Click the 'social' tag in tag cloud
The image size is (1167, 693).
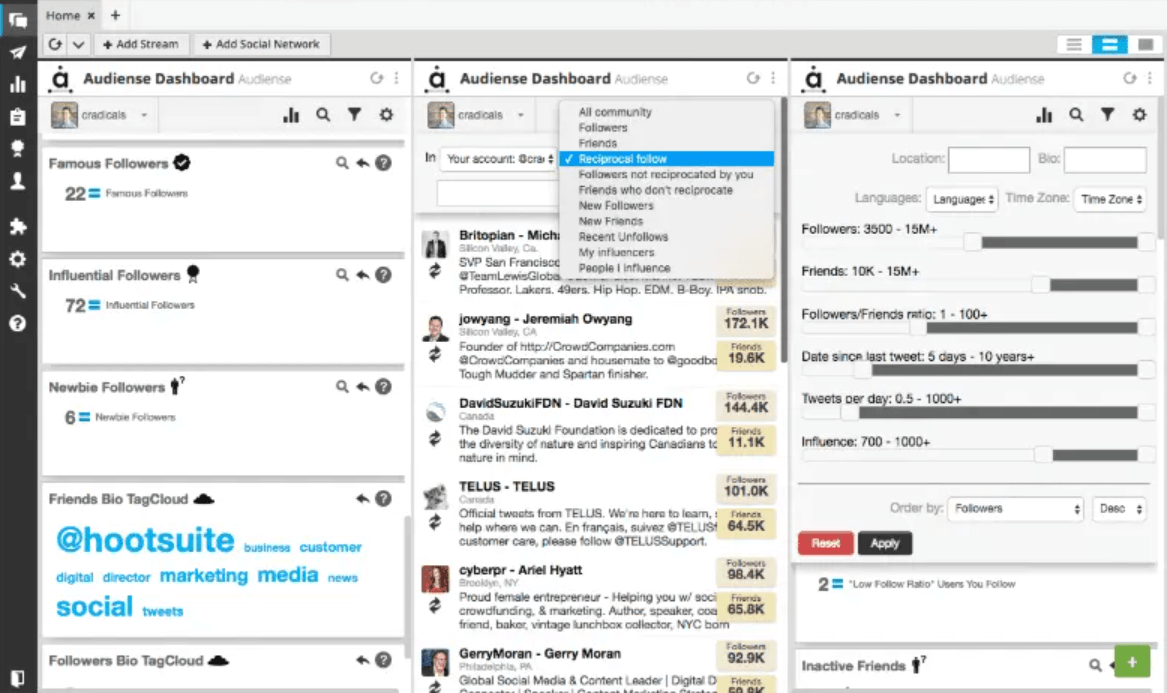click(95, 607)
